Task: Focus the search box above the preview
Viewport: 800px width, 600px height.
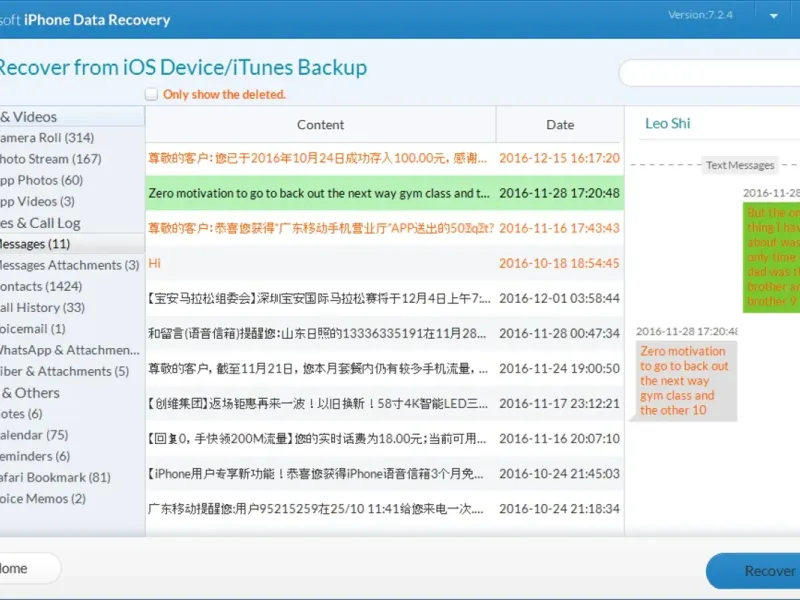Action: pyautogui.click(x=709, y=73)
